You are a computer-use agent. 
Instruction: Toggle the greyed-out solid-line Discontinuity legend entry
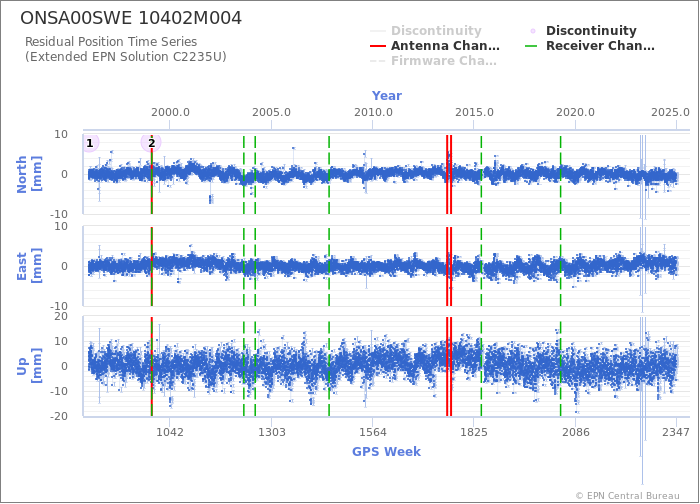(426, 31)
